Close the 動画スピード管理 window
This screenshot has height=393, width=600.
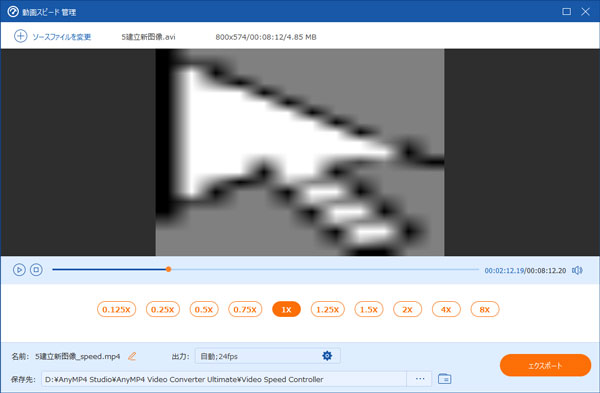pos(585,11)
